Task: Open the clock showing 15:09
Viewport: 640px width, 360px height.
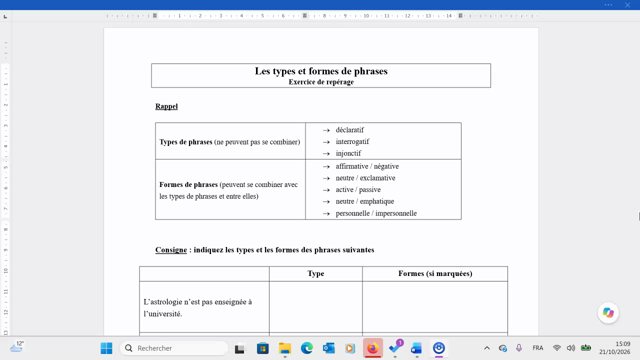Action: 615,348
